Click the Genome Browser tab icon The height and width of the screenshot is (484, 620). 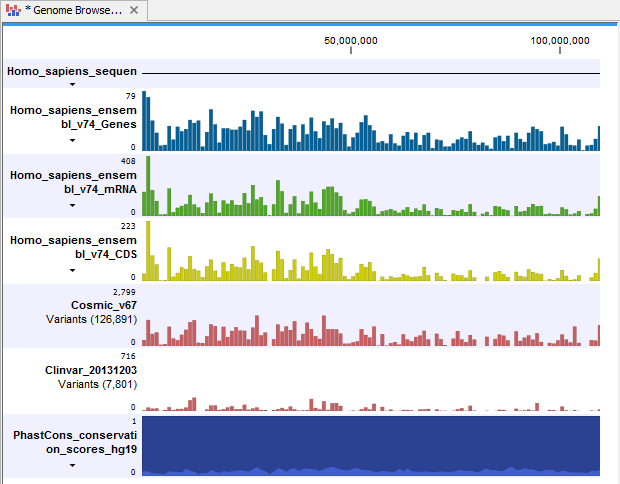[14, 11]
